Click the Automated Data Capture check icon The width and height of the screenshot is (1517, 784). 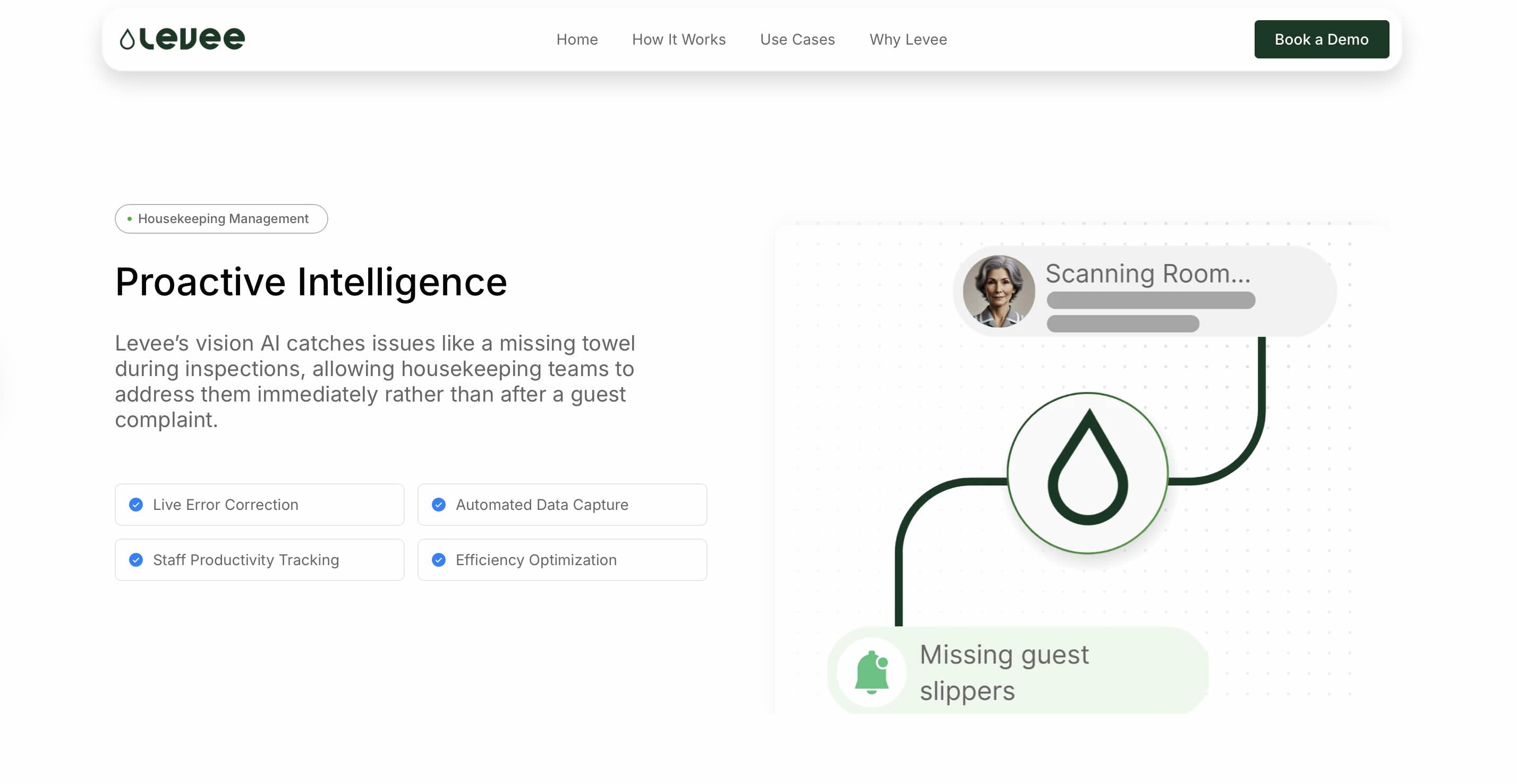click(x=439, y=505)
